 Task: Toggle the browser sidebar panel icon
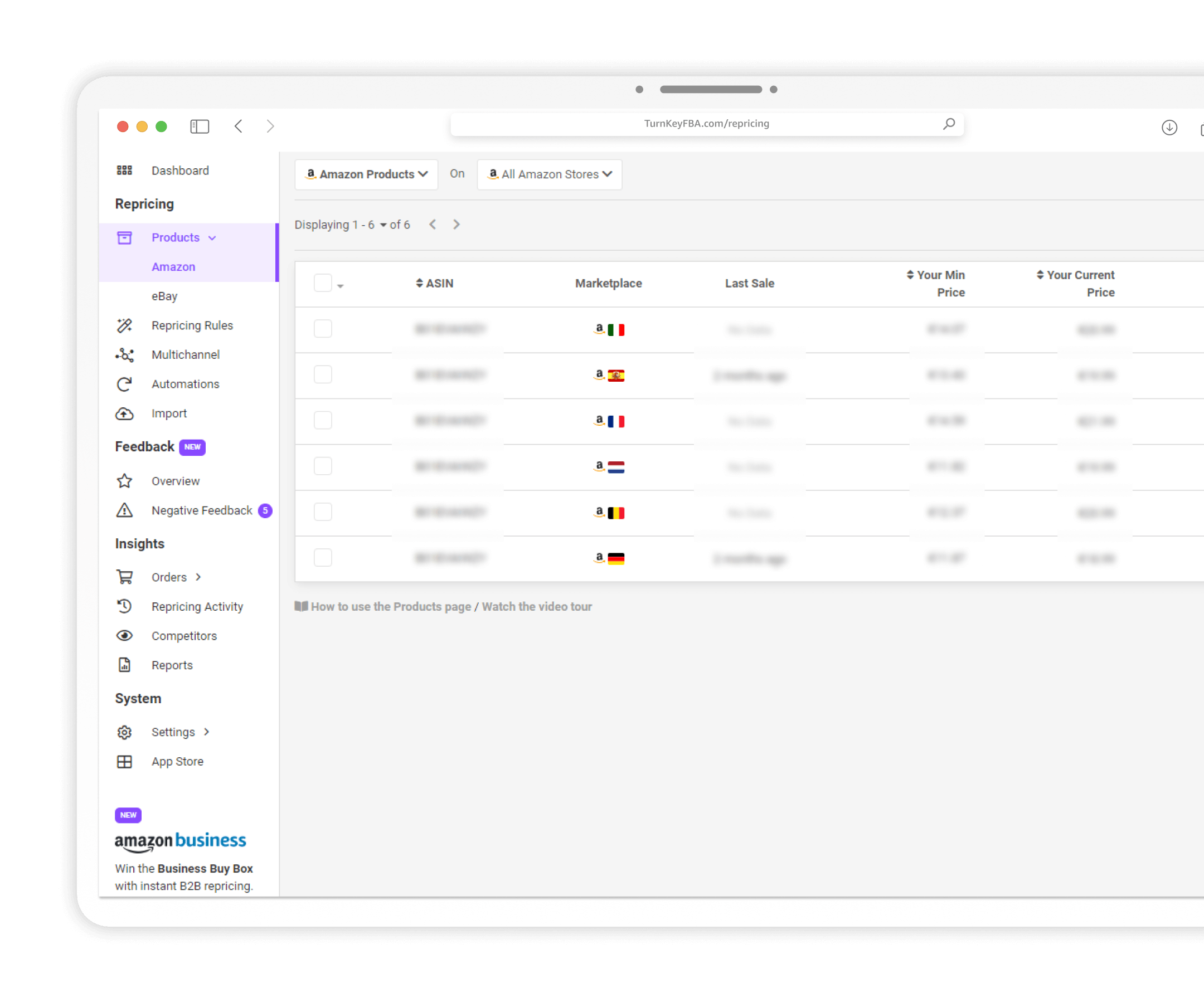click(x=200, y=126)
